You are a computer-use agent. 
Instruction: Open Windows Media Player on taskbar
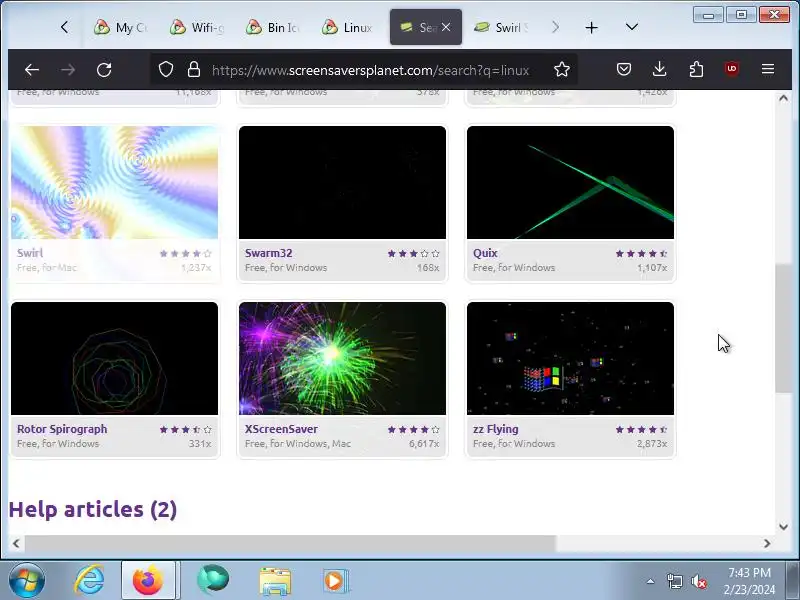coord(336,581)
